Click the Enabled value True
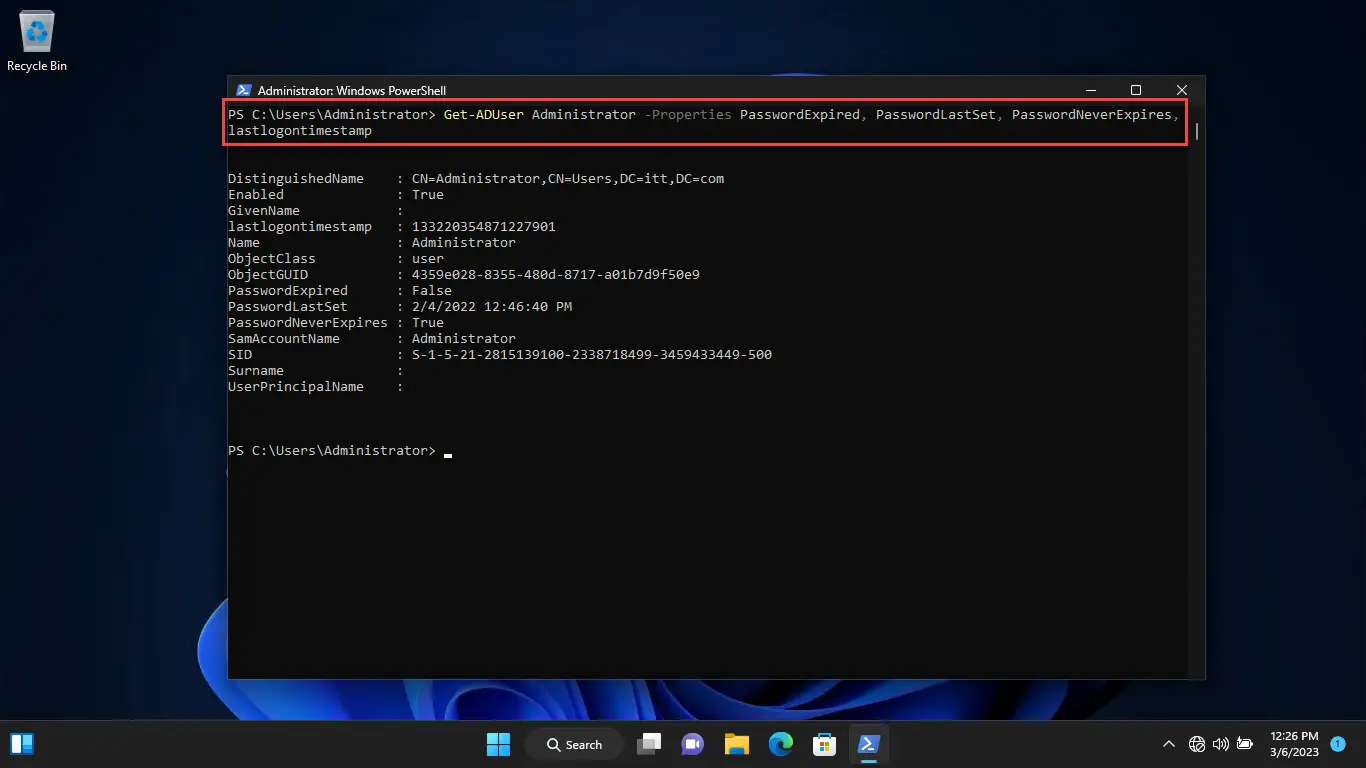Image resolution: width=1366 pixels, height=768 pixels. pyautogui.click(x=428, y=195)
